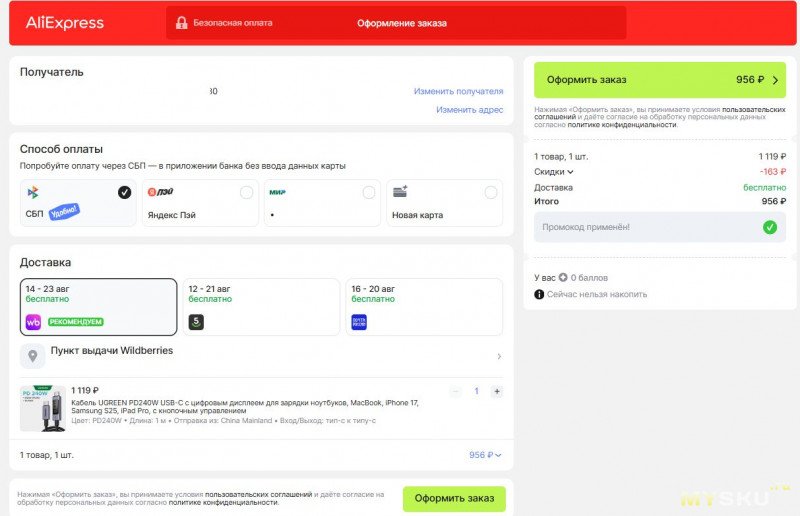Click the SBP payment system logo
The width and height of the screenshot is (800, 516).
tap(33, 192)
